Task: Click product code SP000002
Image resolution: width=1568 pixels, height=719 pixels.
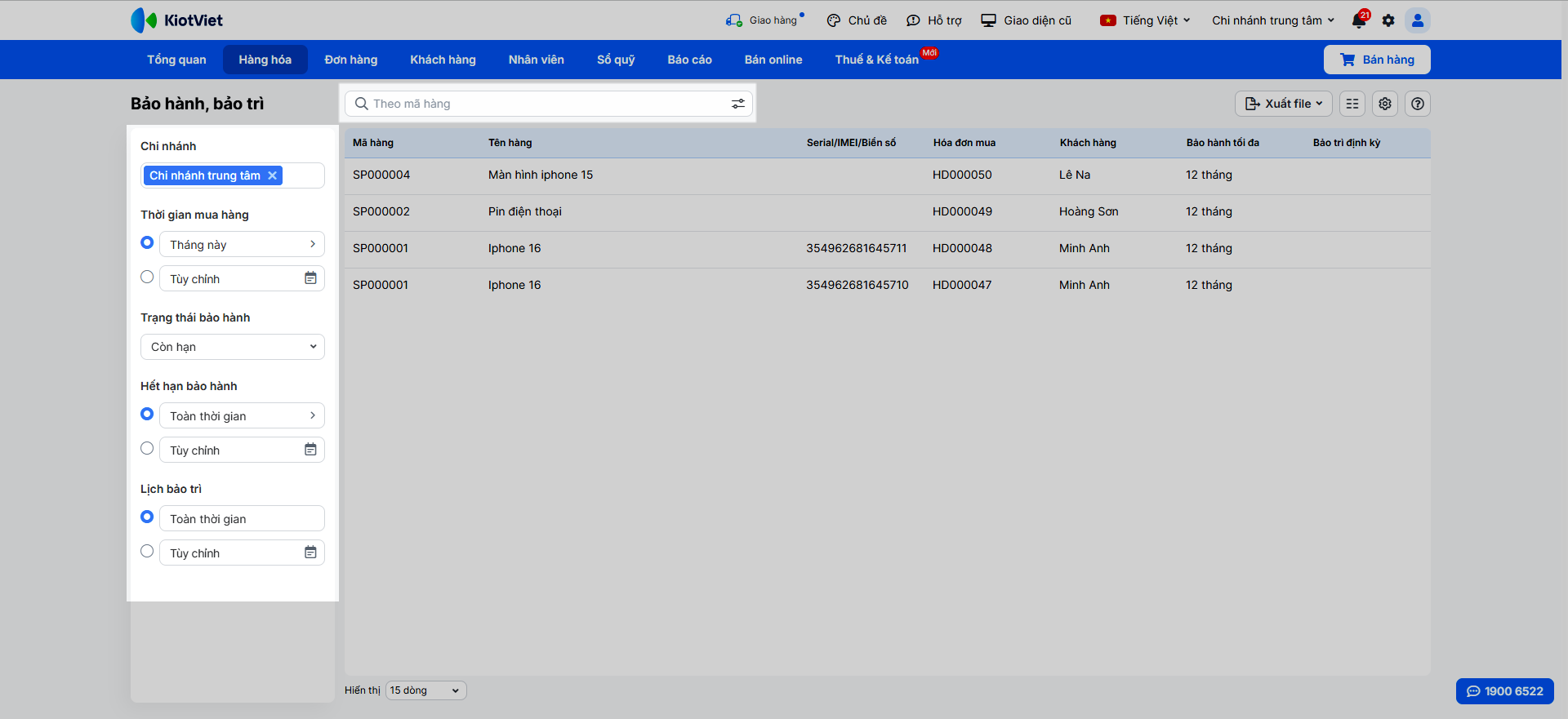Action: coord(381,211)
